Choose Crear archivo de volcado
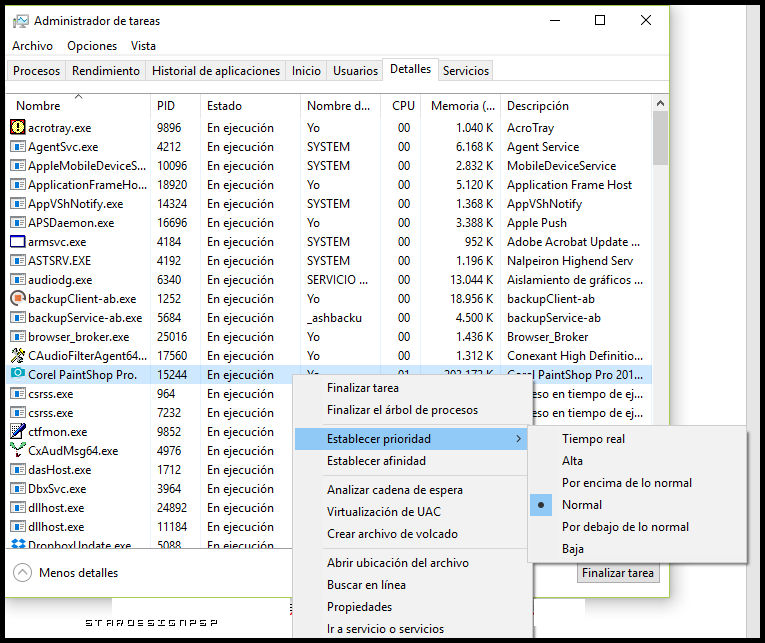 point(411,534)
